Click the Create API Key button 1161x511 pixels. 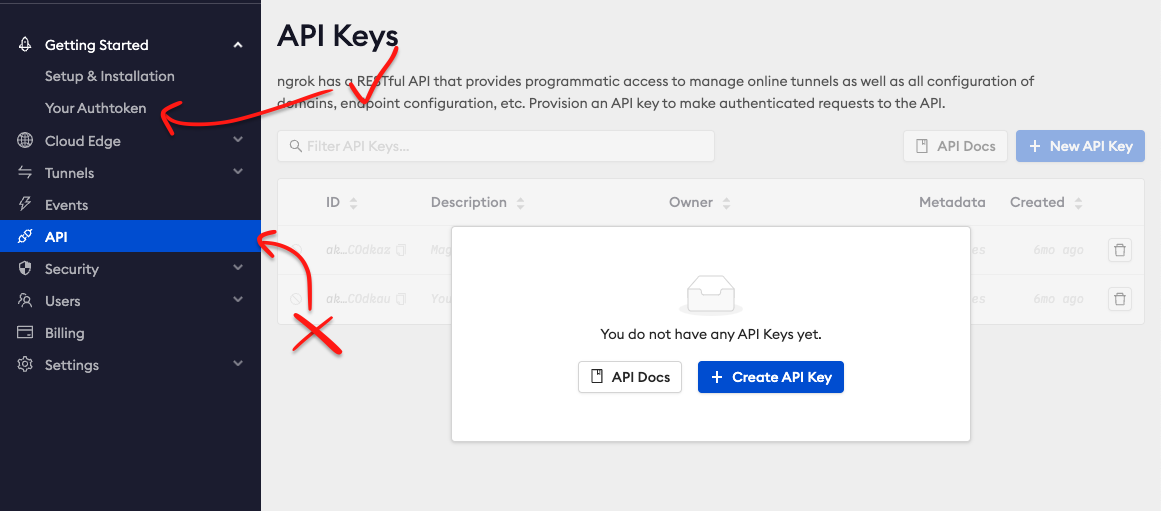pos(771,377)
